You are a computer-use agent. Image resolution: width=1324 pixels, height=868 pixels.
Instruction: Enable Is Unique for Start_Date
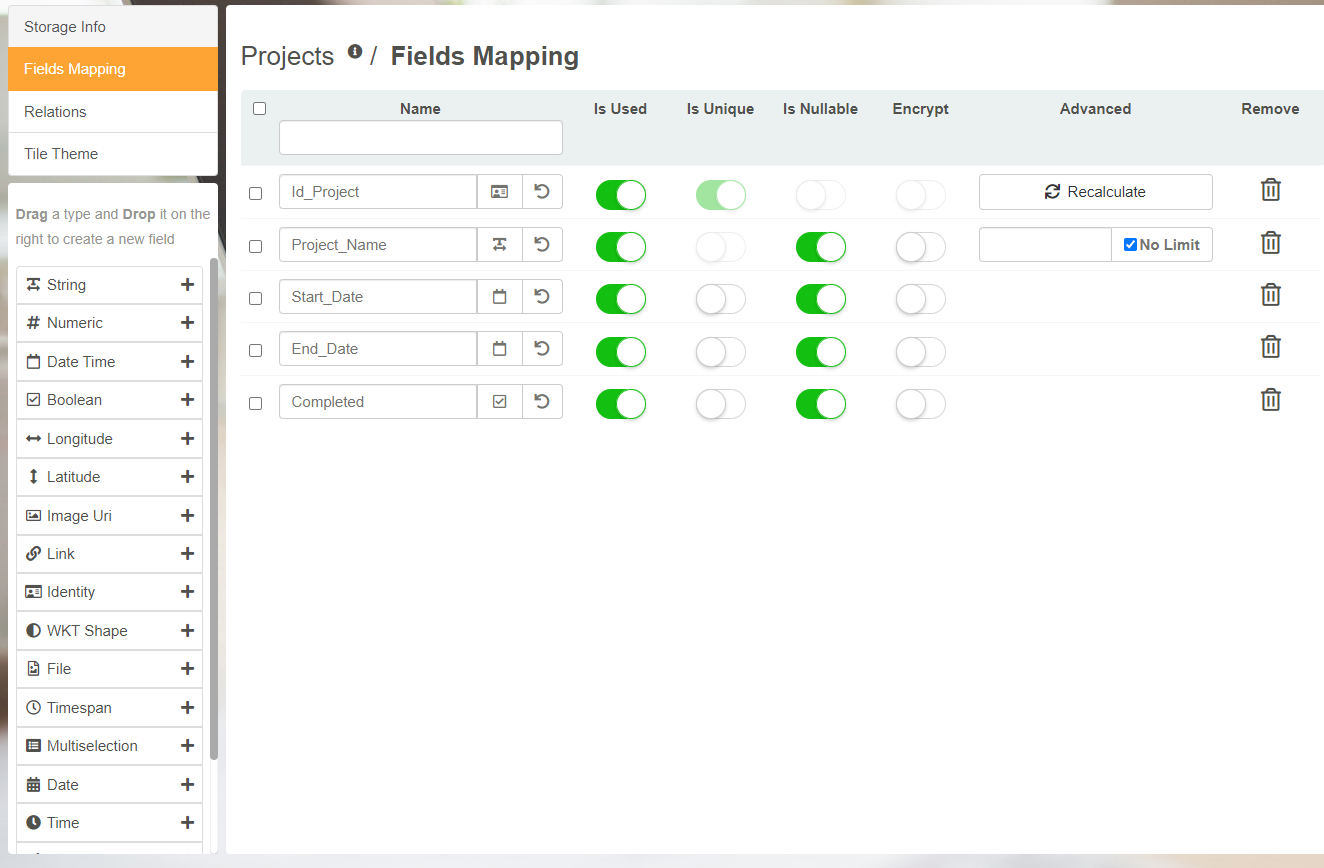click(720, 299)
